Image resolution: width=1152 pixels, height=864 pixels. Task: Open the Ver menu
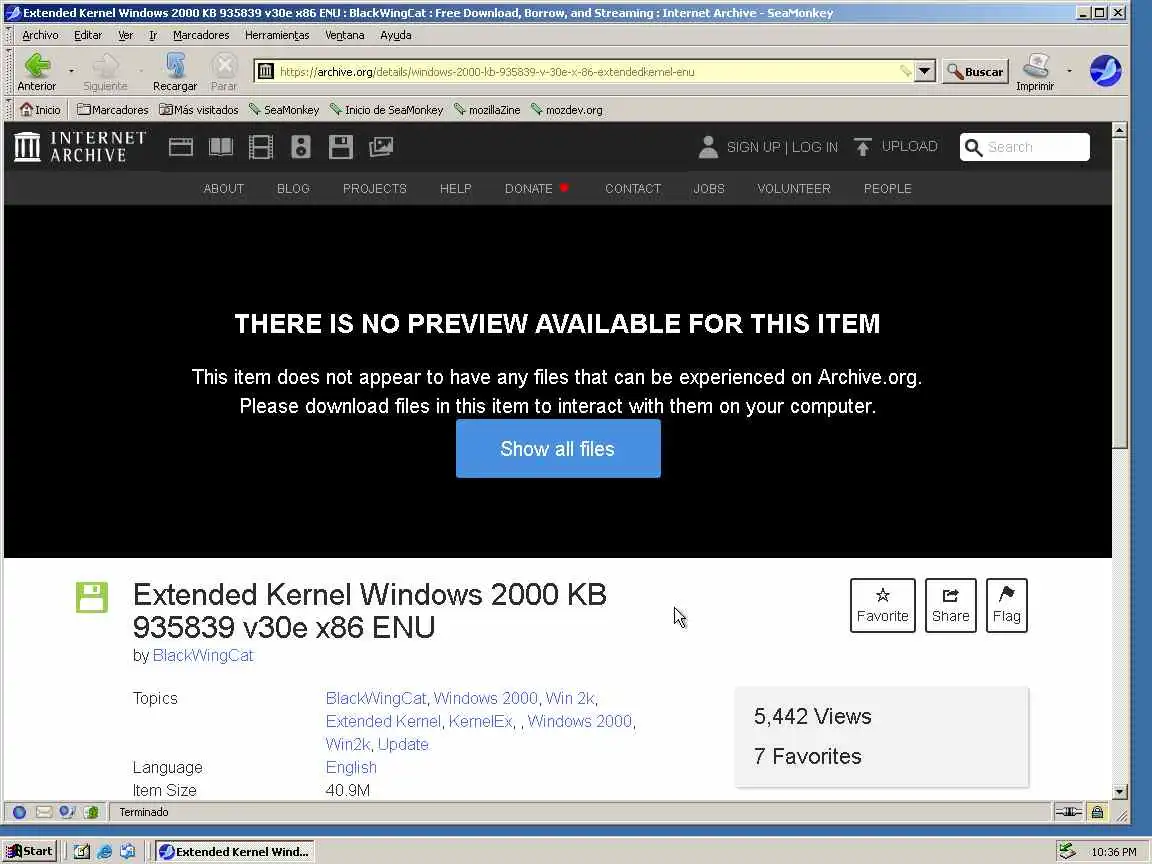click(126, 35)
